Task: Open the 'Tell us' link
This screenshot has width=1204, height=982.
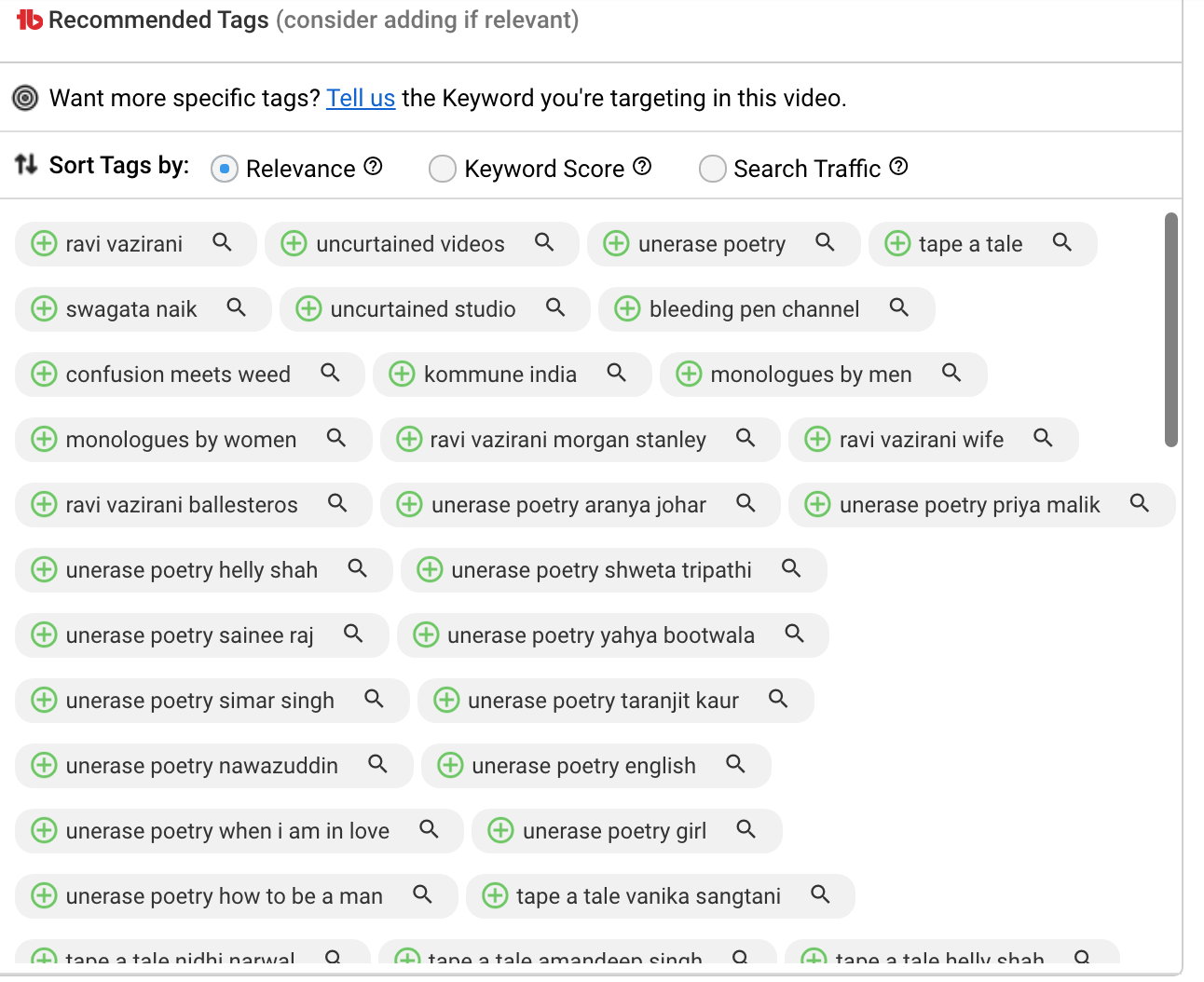Action: pos(361,98)
